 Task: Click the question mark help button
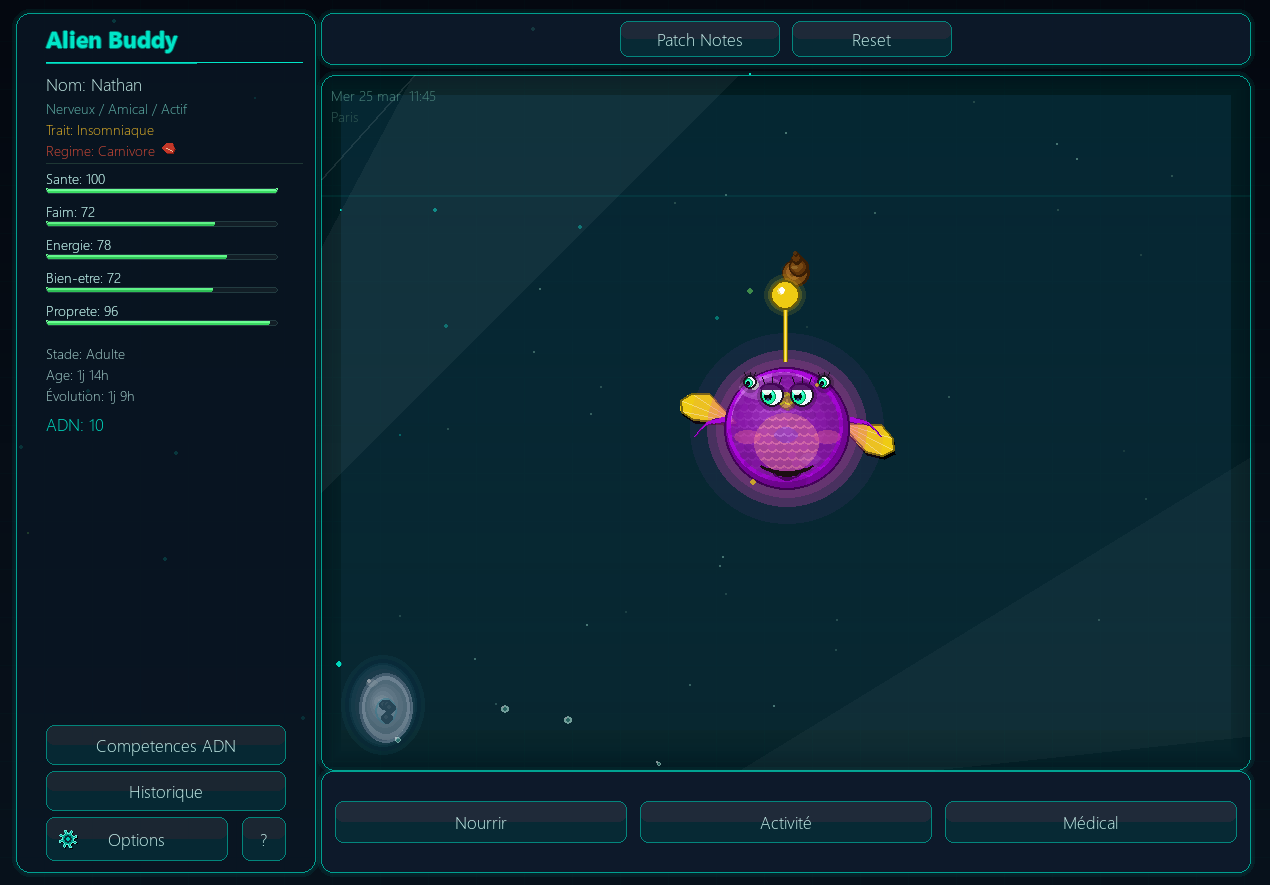pyautogui.click(x=264, y=840)
